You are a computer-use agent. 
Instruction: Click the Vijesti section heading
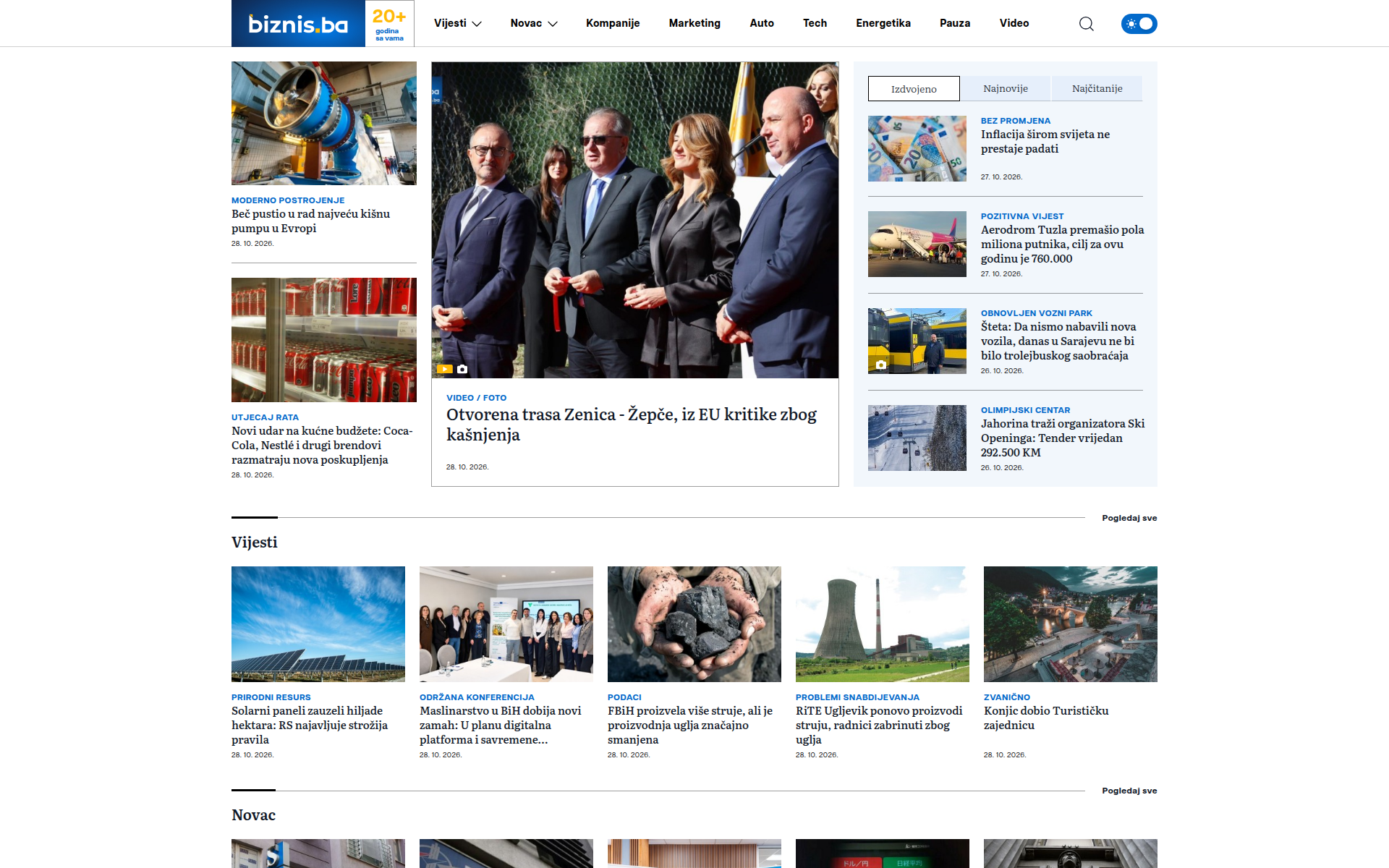coord(255,542)
